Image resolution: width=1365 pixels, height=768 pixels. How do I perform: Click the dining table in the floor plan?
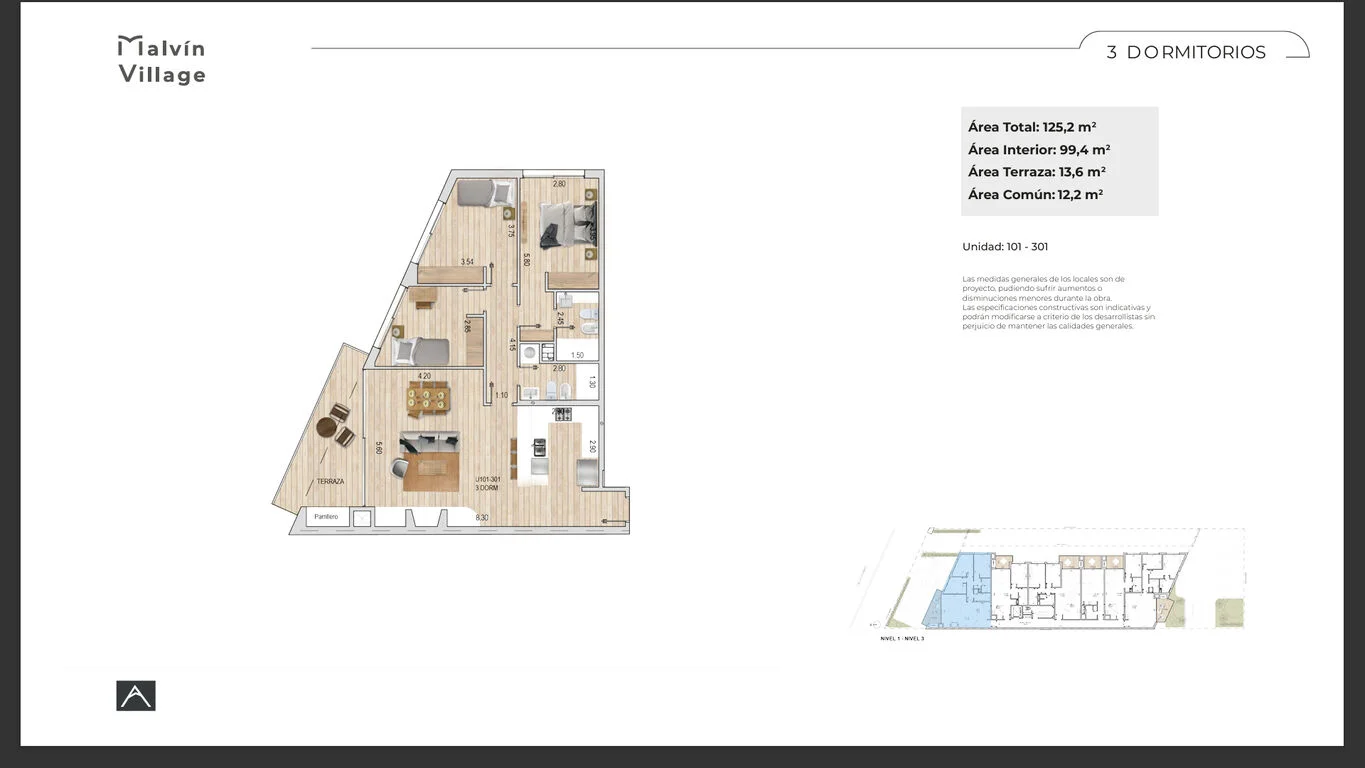pyautogui.click(x=428, y=400)
